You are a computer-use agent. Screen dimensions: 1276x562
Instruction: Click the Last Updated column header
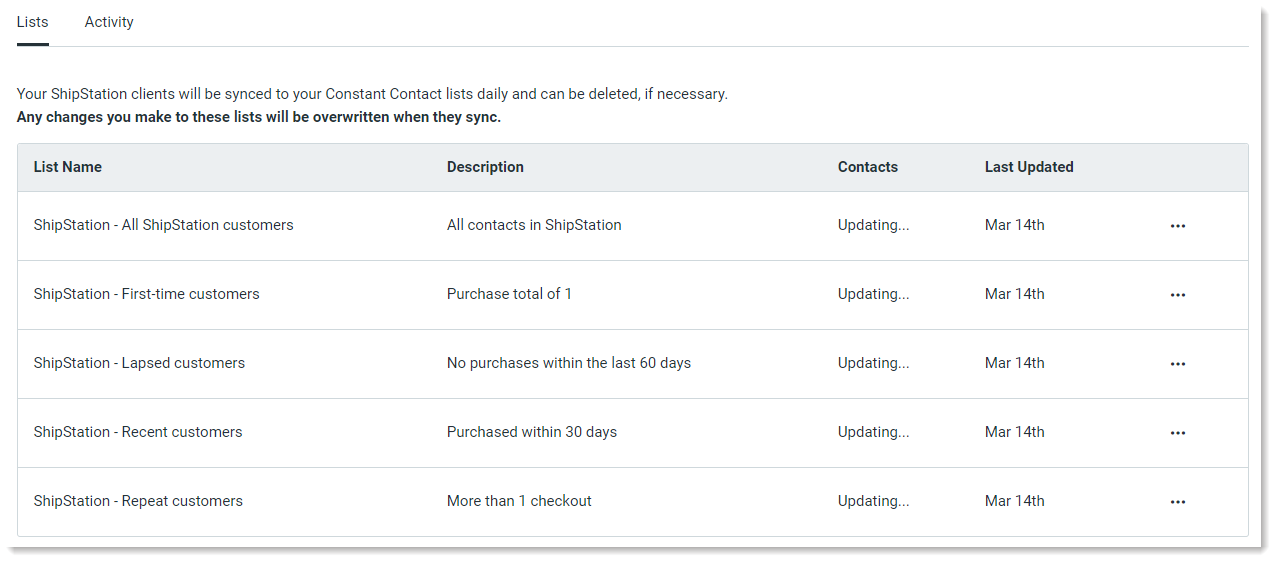click(x=1029, y=167)
